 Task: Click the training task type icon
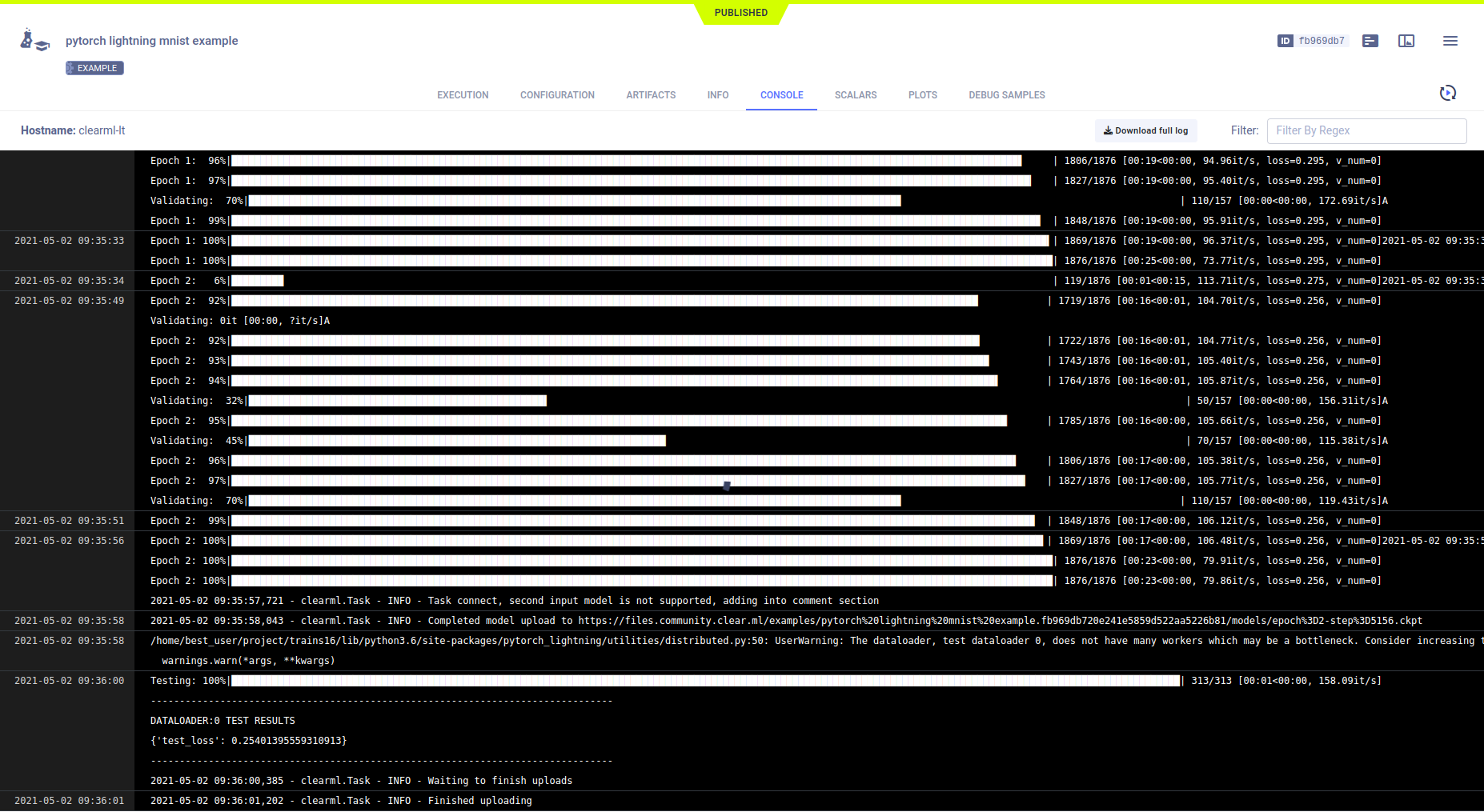(34, 41)
